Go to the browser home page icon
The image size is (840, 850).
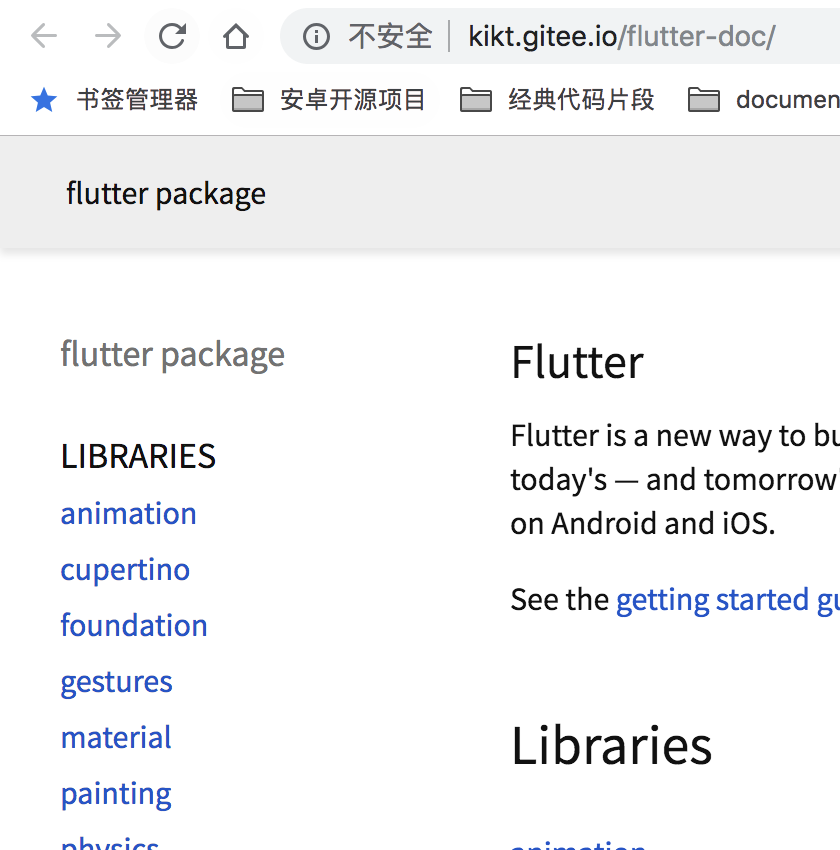[236, 36]
